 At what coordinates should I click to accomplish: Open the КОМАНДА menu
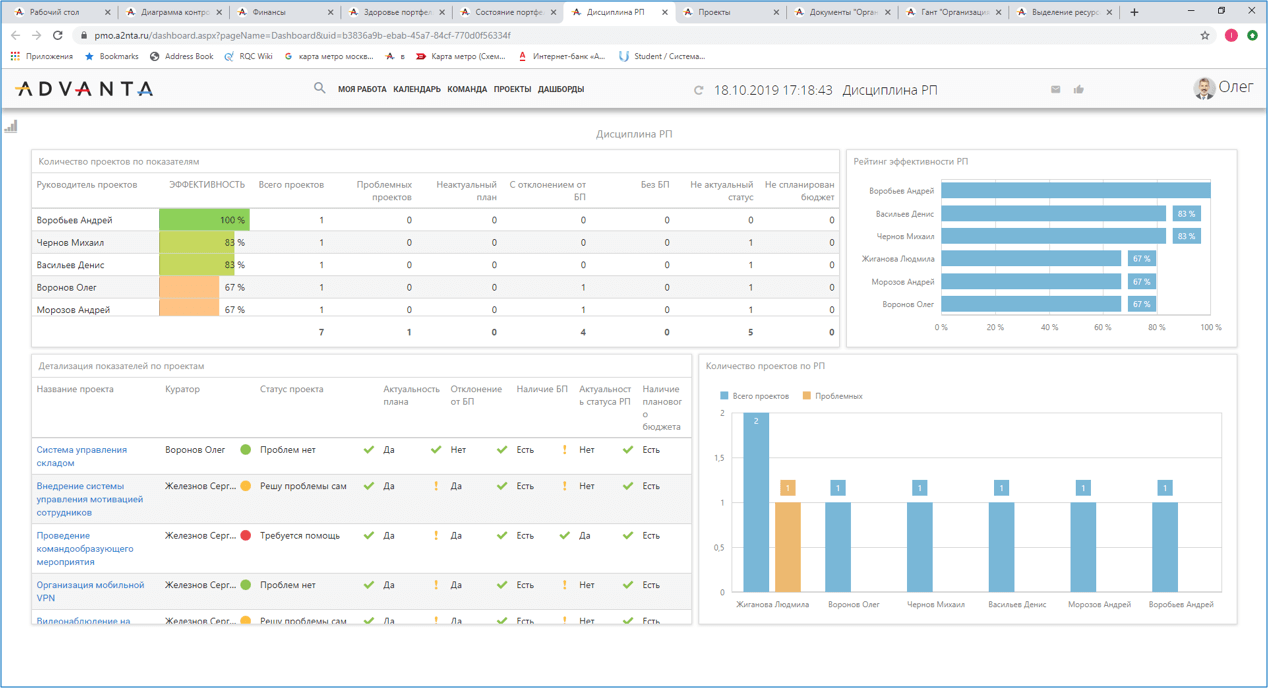coord(467,89)
